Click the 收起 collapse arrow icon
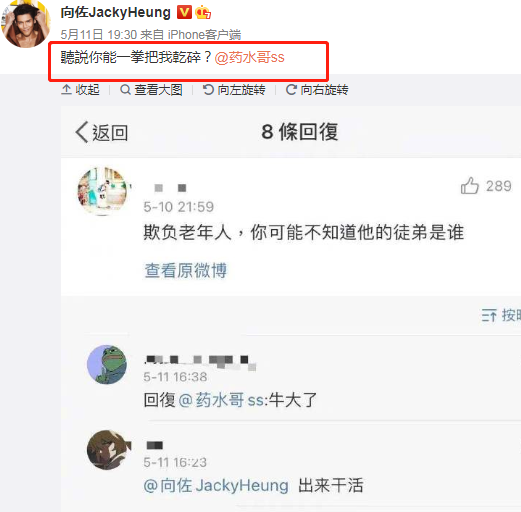 (x=66, y=90)
